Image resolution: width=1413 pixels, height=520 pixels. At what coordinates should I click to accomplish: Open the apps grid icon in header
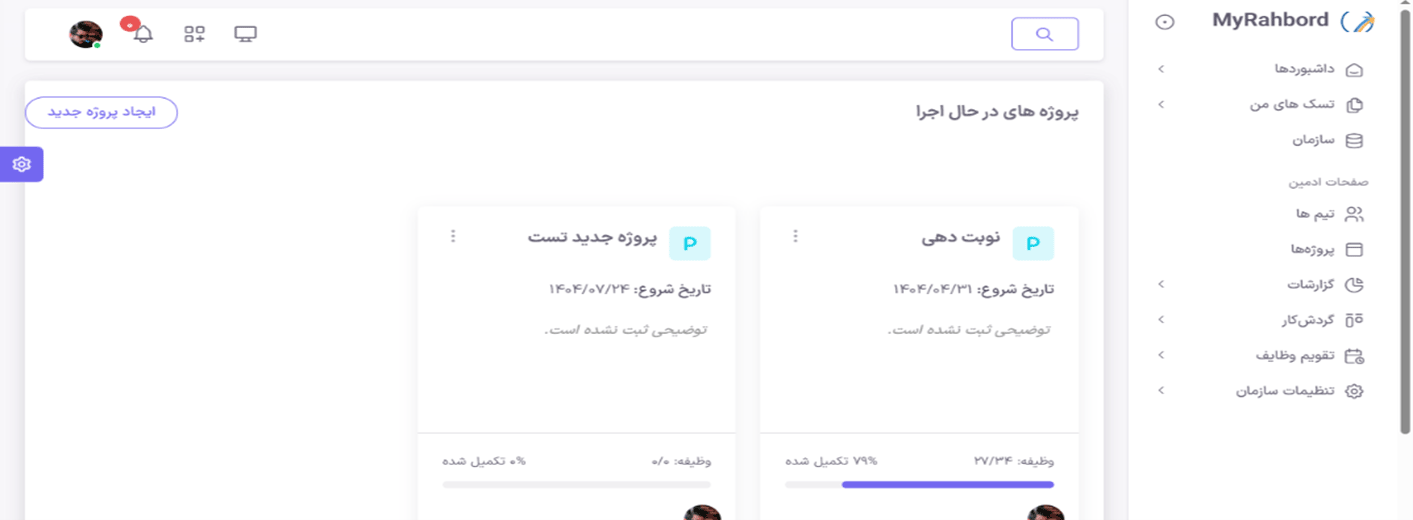click(194, 34)
